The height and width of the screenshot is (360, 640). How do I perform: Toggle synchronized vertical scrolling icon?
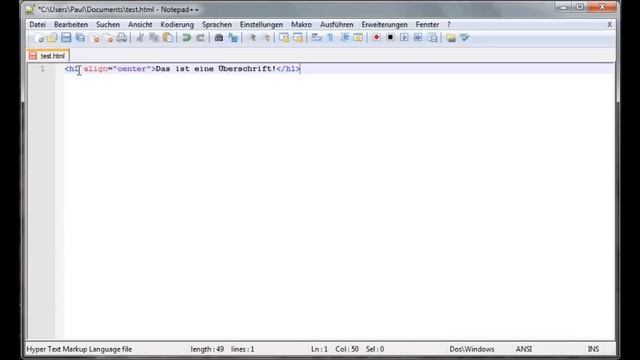(x=284, y=38)
